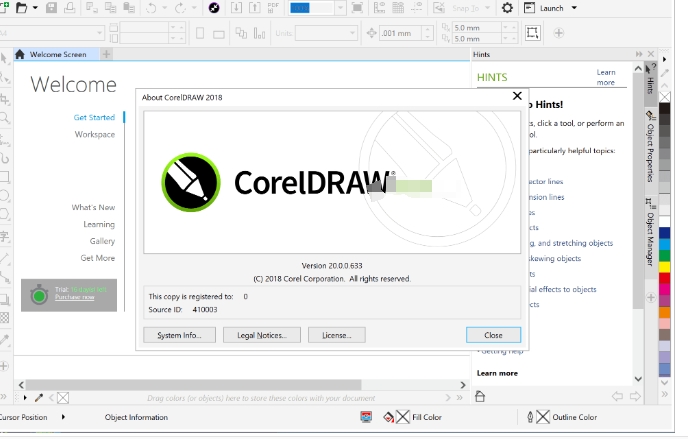Open the What's New section
688x439 pixels.
(93, 207)
